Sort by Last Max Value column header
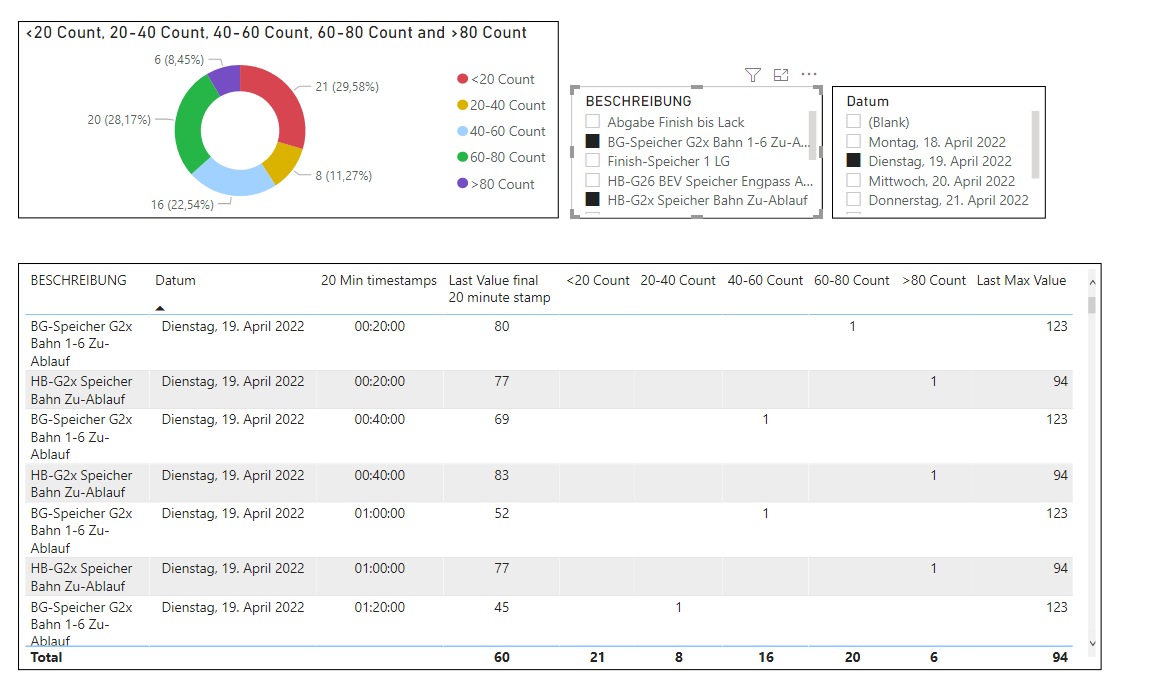1175x690 pixels. coord(1021,280)
